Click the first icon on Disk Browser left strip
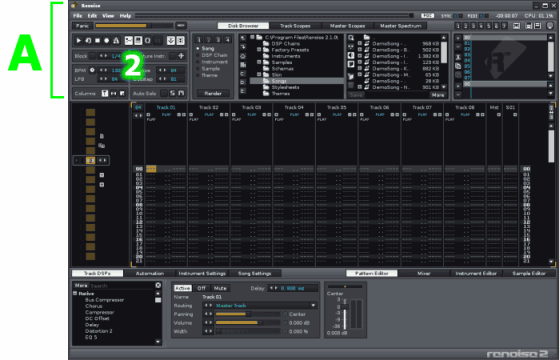 (243, 38)
